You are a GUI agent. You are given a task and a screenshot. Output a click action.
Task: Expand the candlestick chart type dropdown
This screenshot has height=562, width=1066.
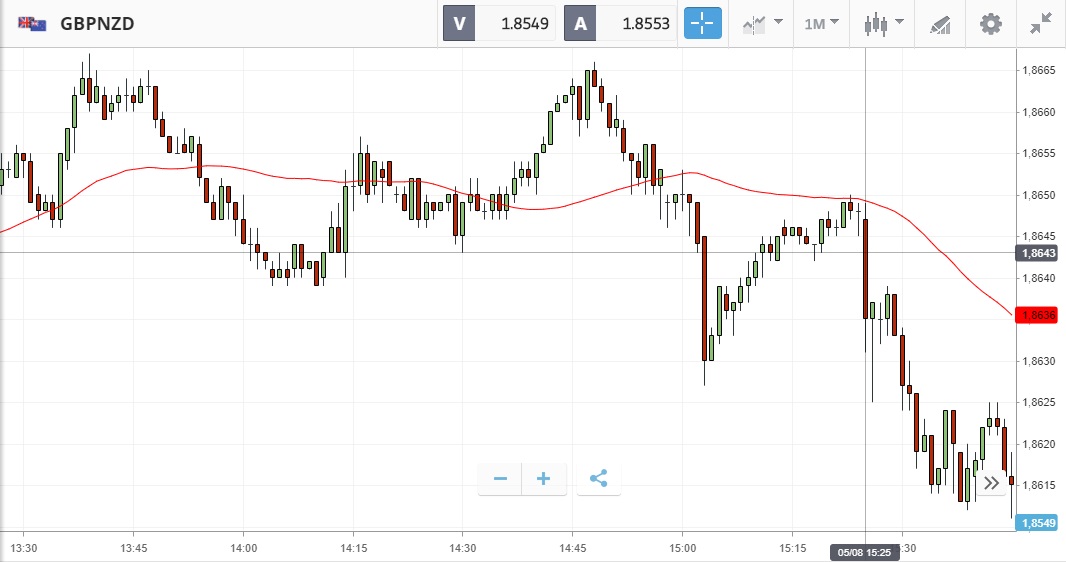click(884, 23)
